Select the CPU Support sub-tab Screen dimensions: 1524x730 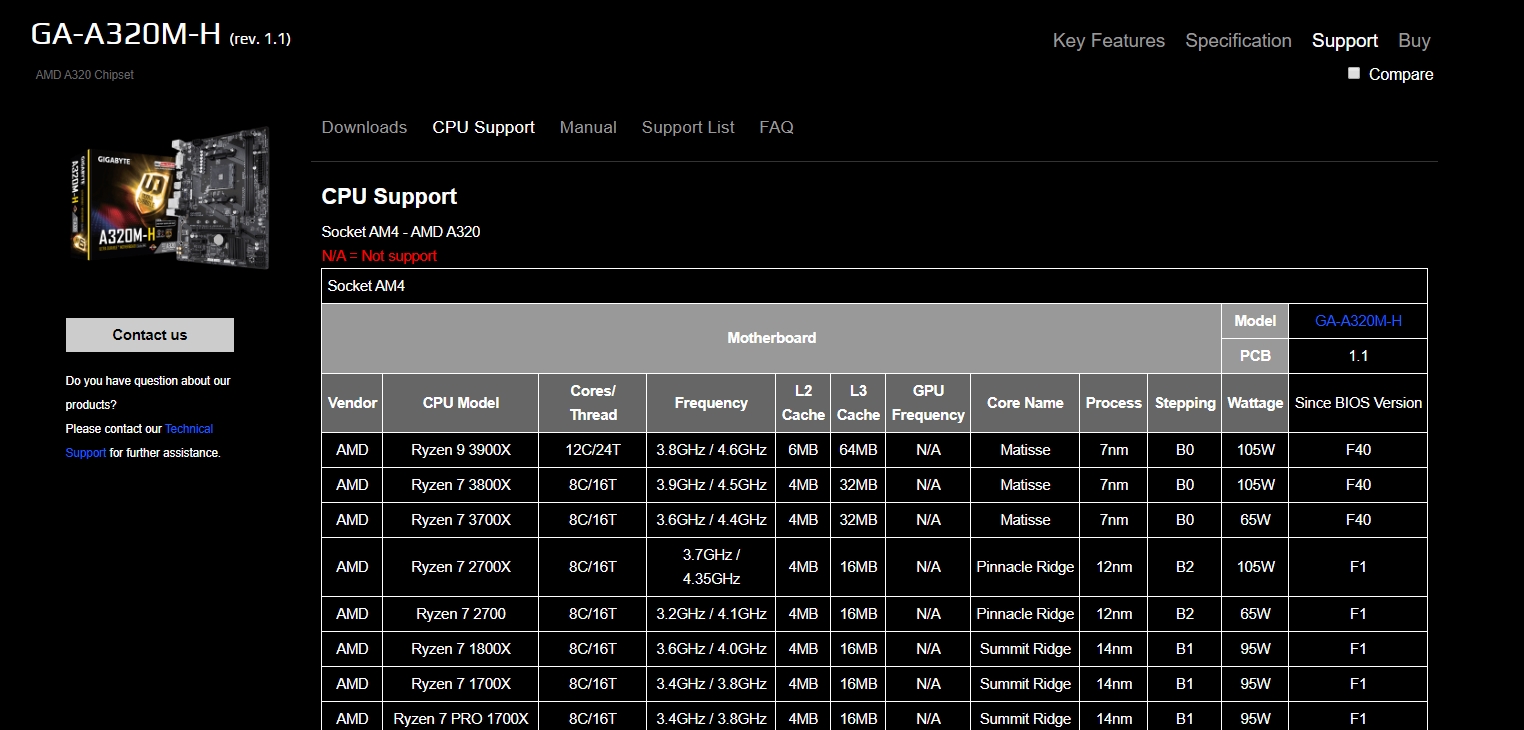483,127
